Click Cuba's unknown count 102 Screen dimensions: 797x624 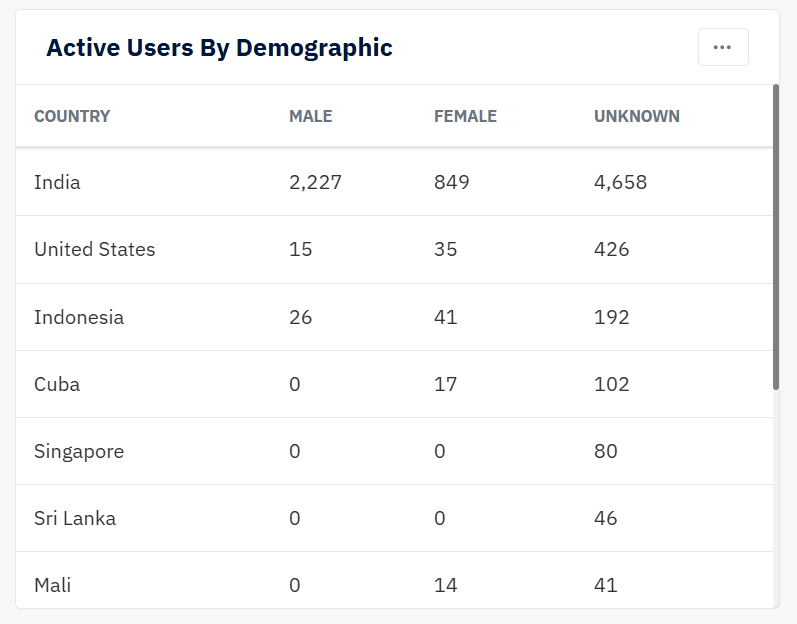[611, 384]
